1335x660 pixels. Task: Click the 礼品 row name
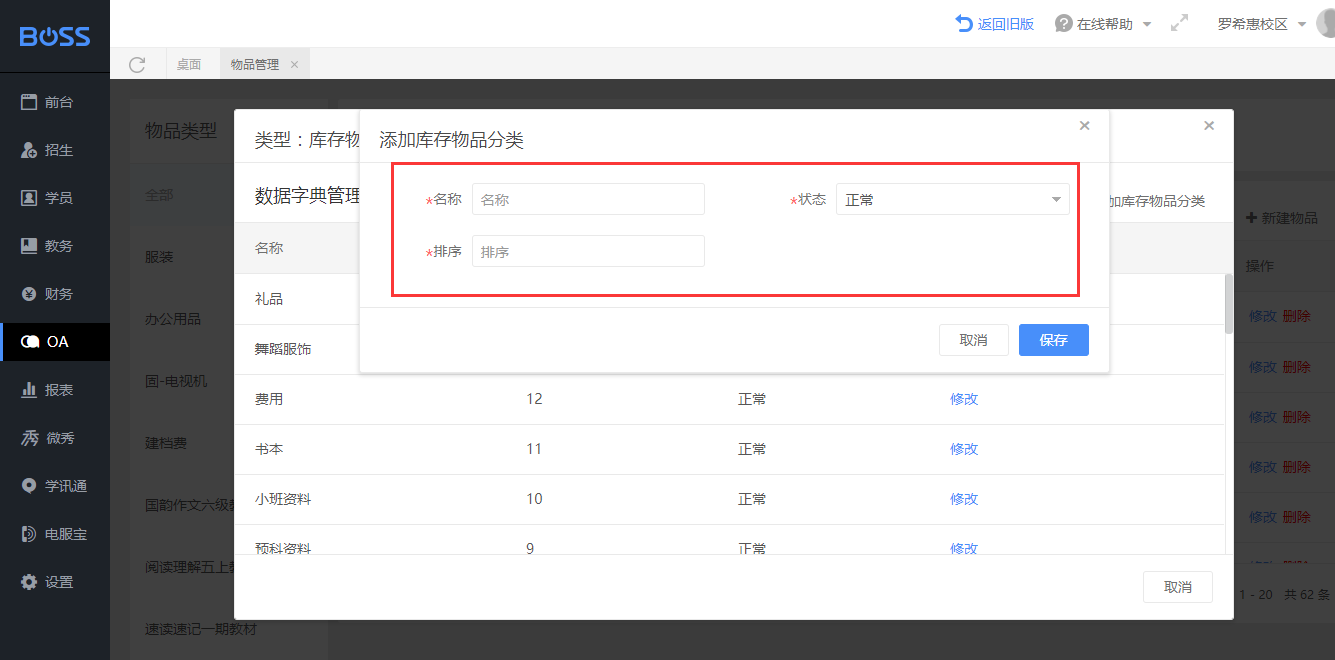pyautogui.click(x=269, y=299)
